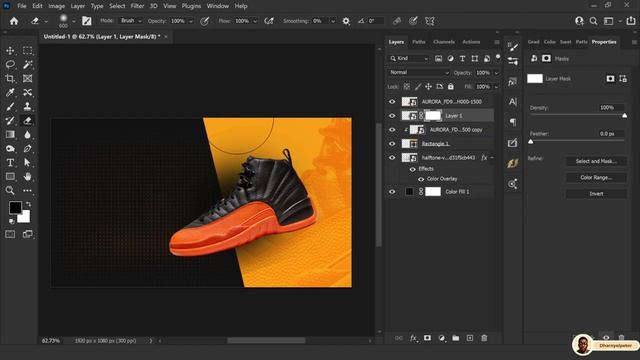Open layer blend mode Normal dropdown

[418, 73]
